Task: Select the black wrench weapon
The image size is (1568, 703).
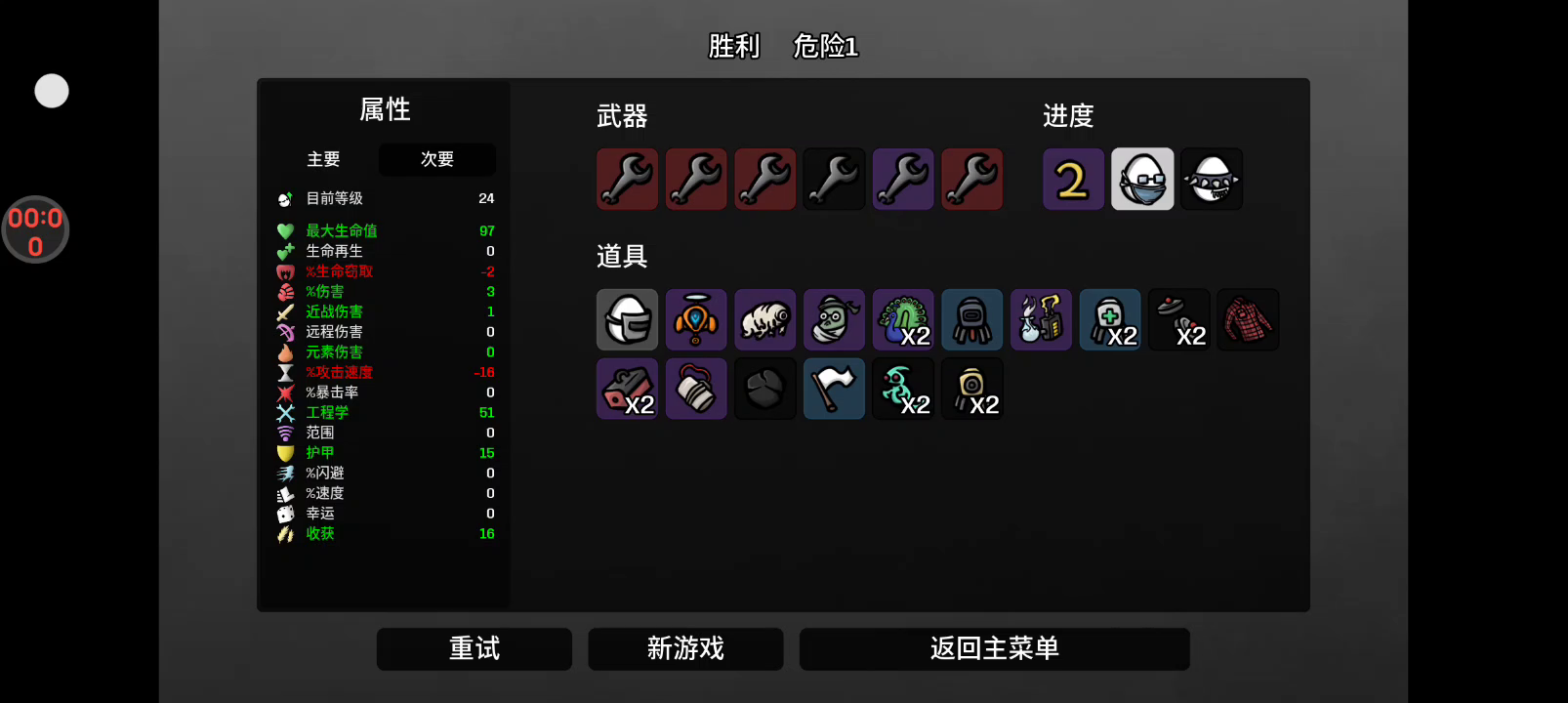Action: (834, 179)
